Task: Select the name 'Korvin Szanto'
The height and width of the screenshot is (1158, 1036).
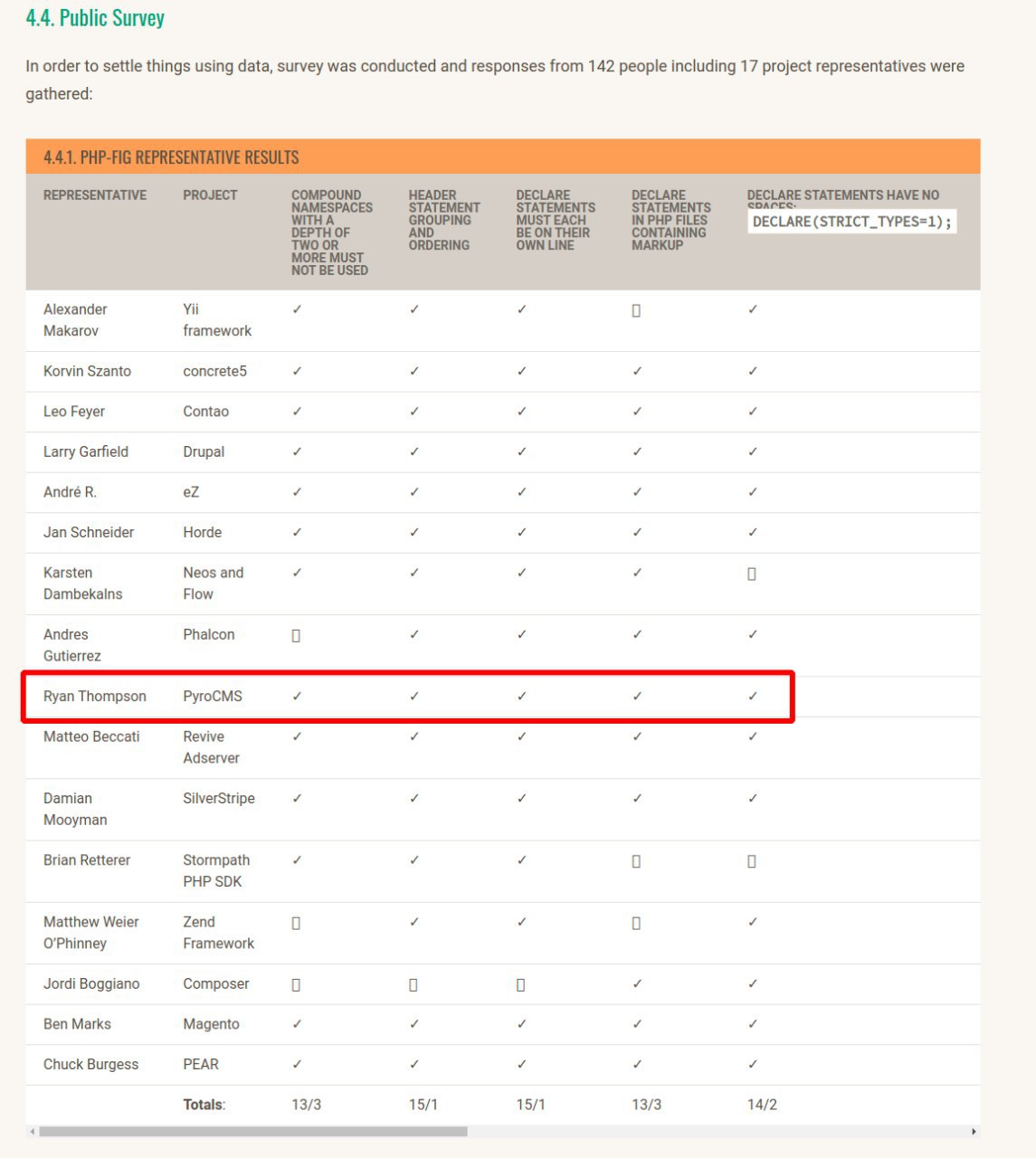Action: coord(87,371)
